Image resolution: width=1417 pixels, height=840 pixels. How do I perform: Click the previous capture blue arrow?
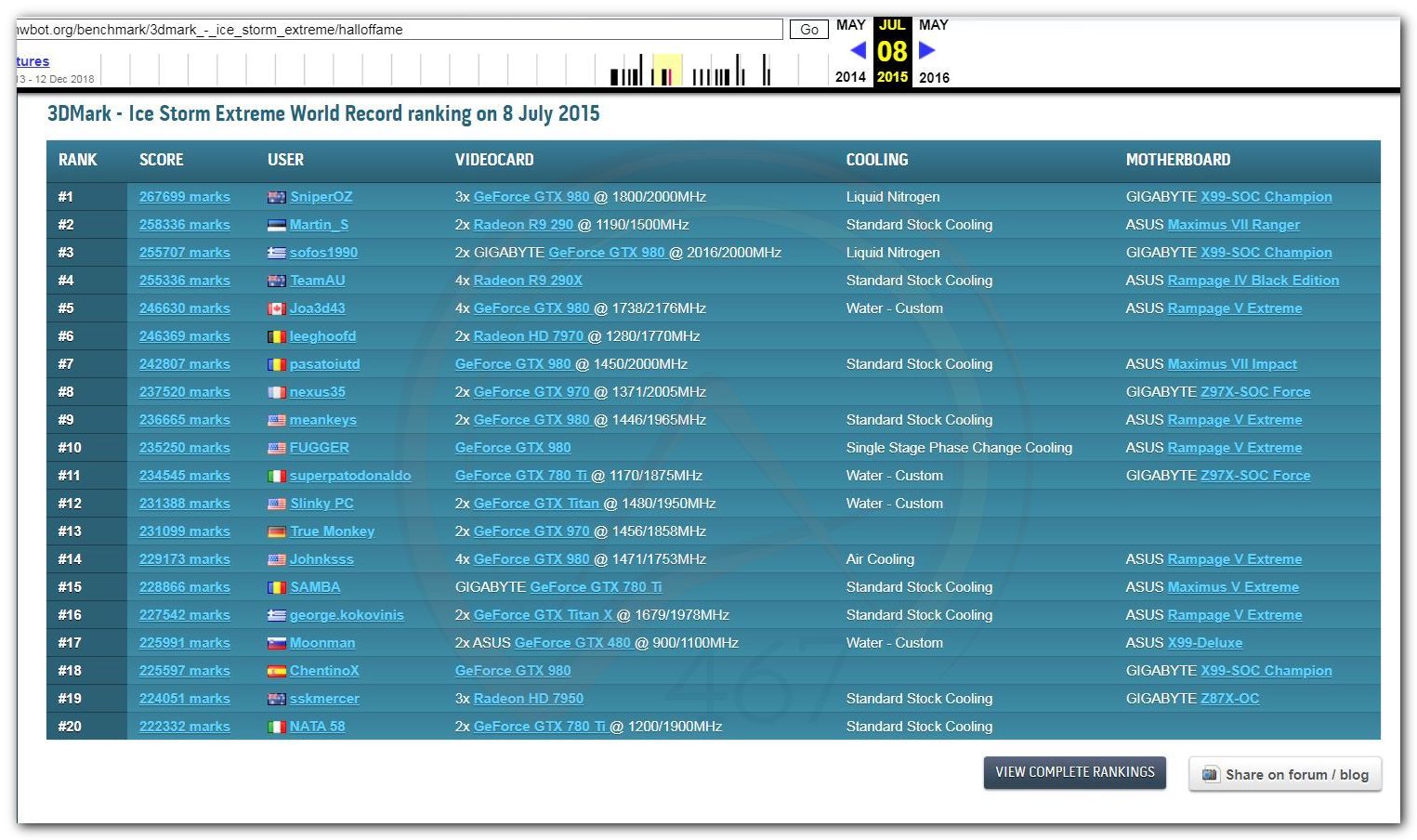click(x=858, y=50)
